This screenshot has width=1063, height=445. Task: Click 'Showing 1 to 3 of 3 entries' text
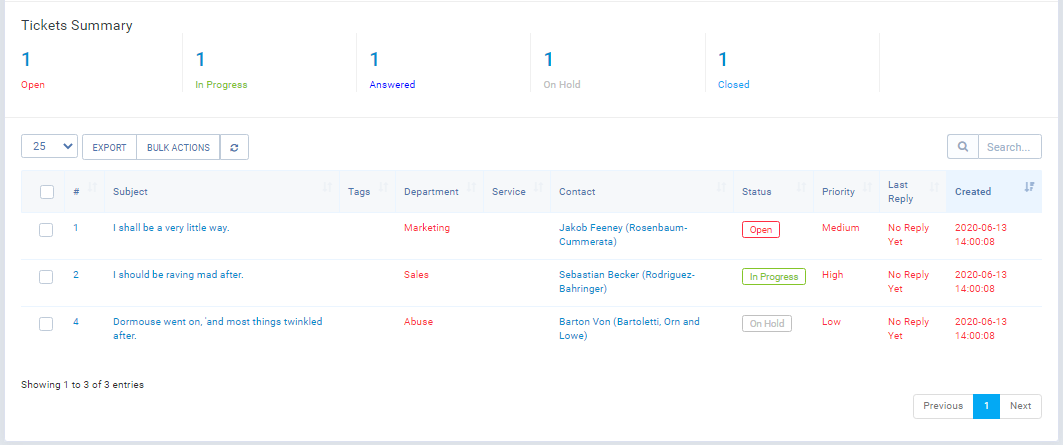point(83,385)
